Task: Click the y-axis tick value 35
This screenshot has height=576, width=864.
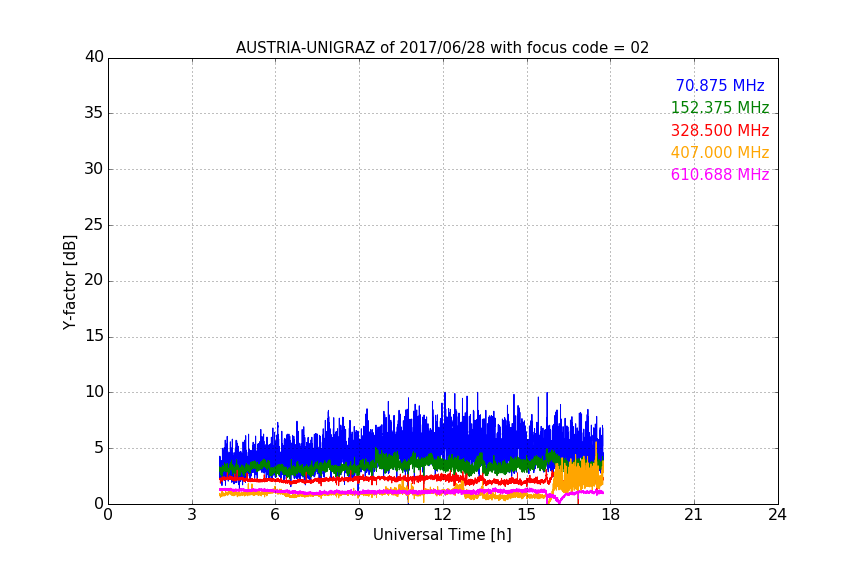Action: tap(94, 113)
